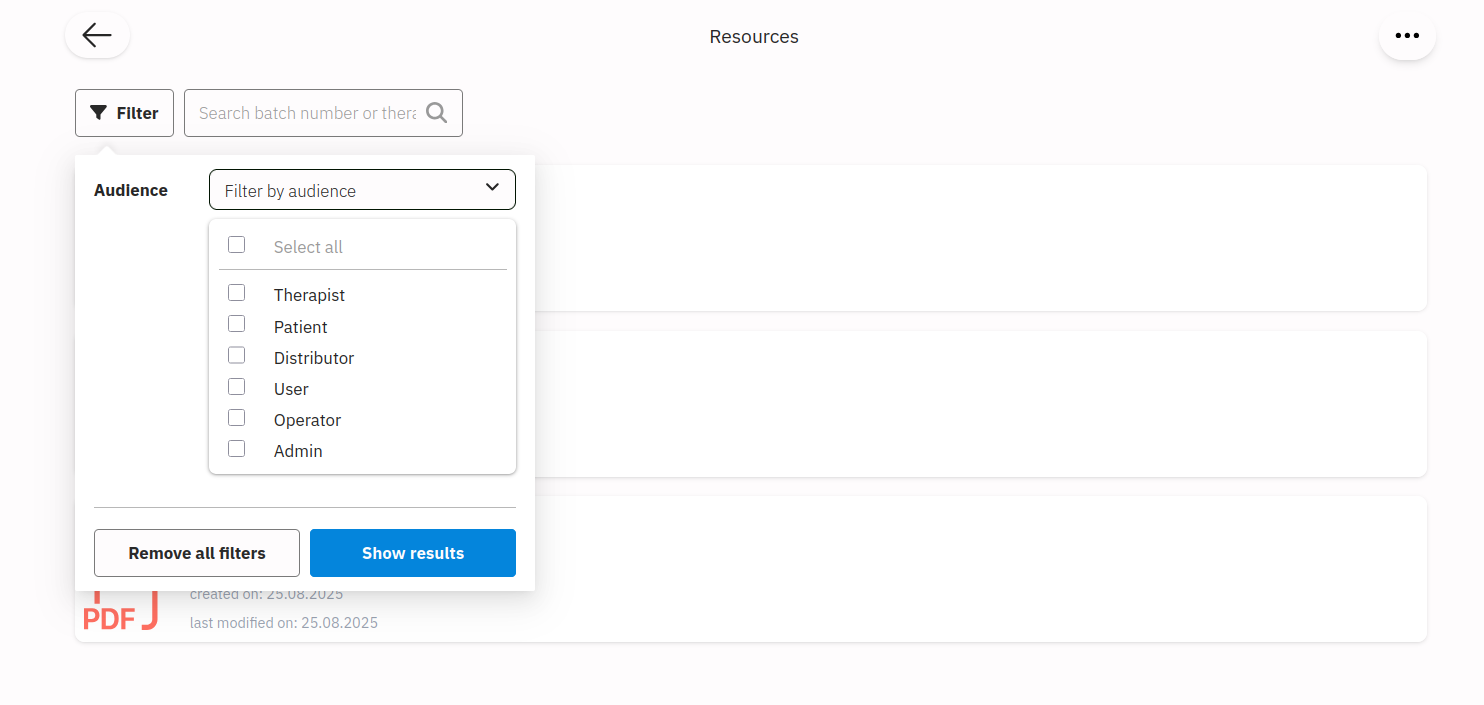Screen dimensions: 1484x705
Task: Open the PDF file icon
Action: coord(119,613)
